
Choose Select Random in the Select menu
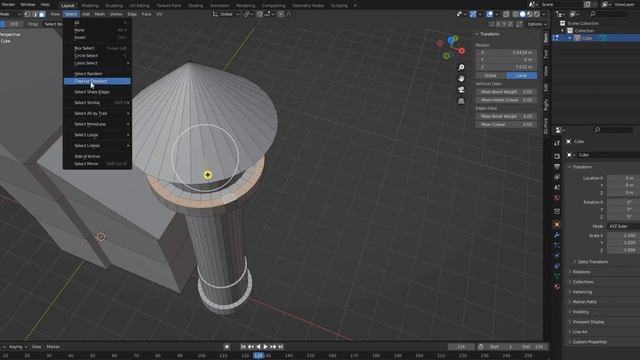(97, 74)
